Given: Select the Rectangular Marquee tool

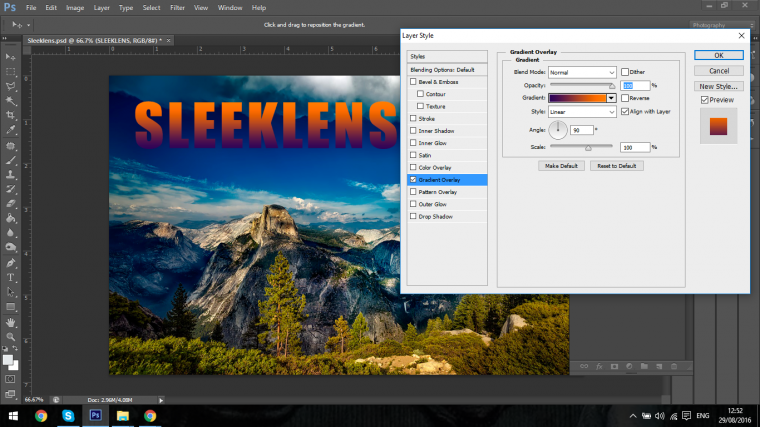Looking at the screenshot, I should coord(10,72).
